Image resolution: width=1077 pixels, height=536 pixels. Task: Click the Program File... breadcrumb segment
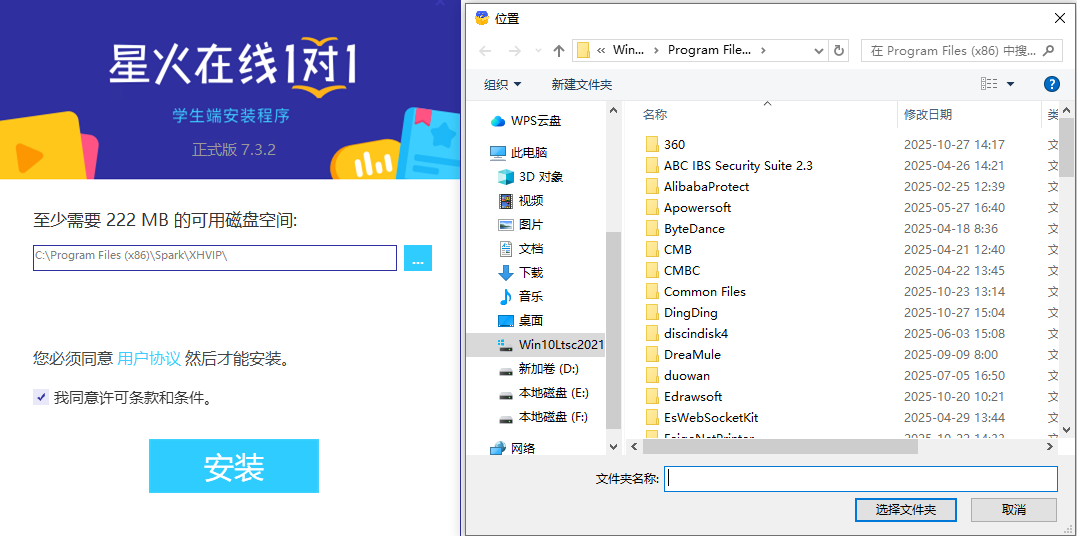pyautogui.click(x=710, y=50)
